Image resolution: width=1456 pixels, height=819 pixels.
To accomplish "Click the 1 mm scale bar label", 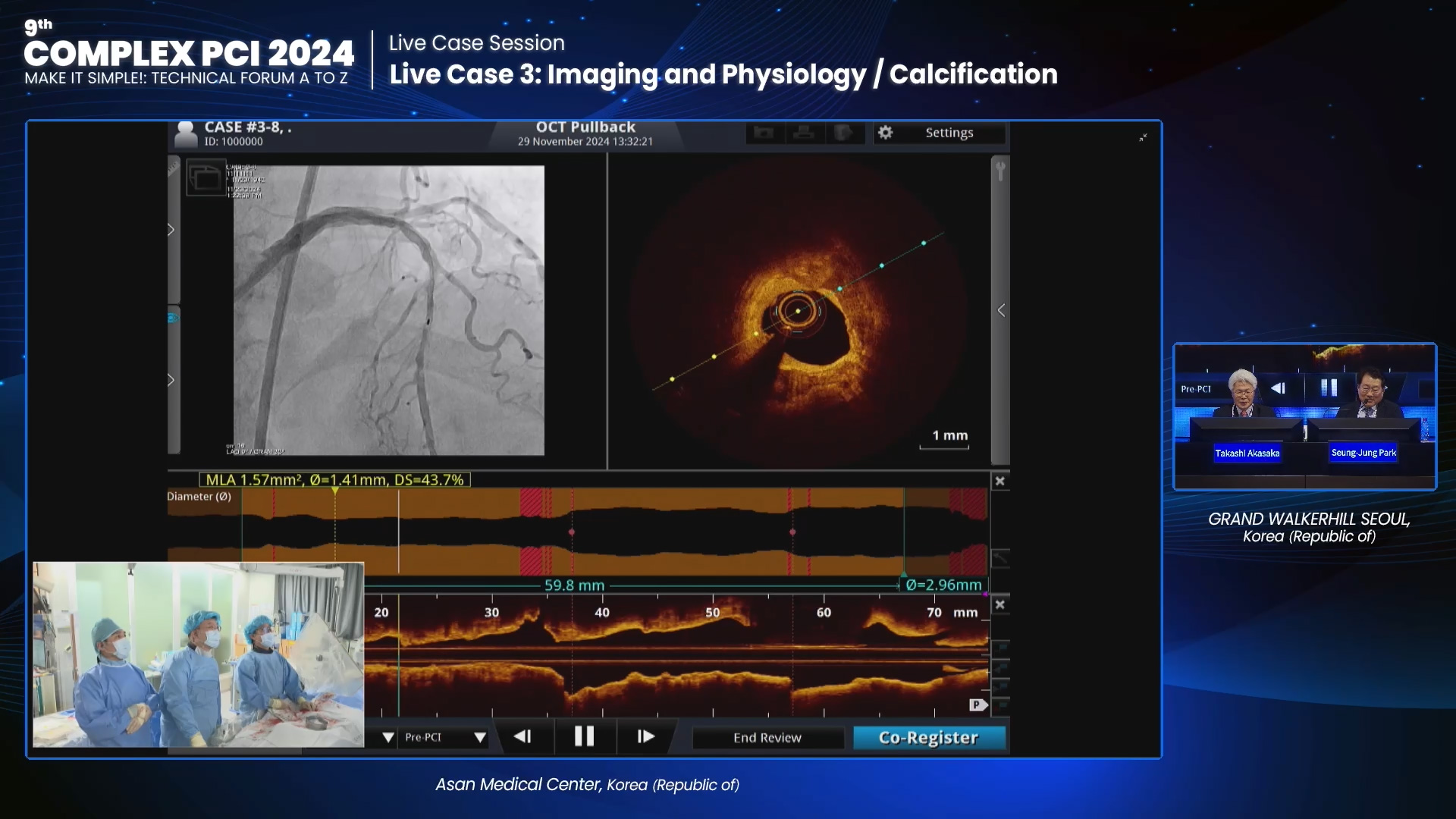I will 950,435.
